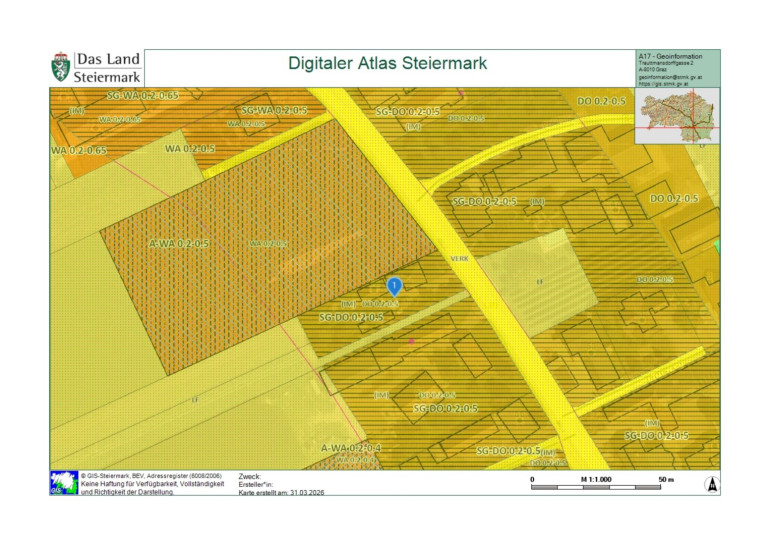
Task: Click the Das Land Steiermark wordmark
Action: click(x=108, y=67)
